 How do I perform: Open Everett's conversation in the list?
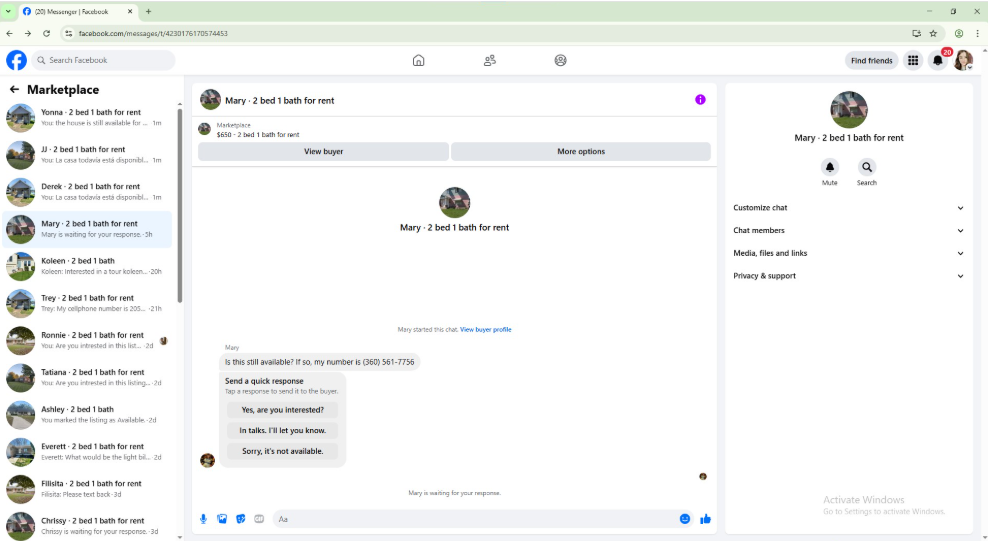pos(87,452)
